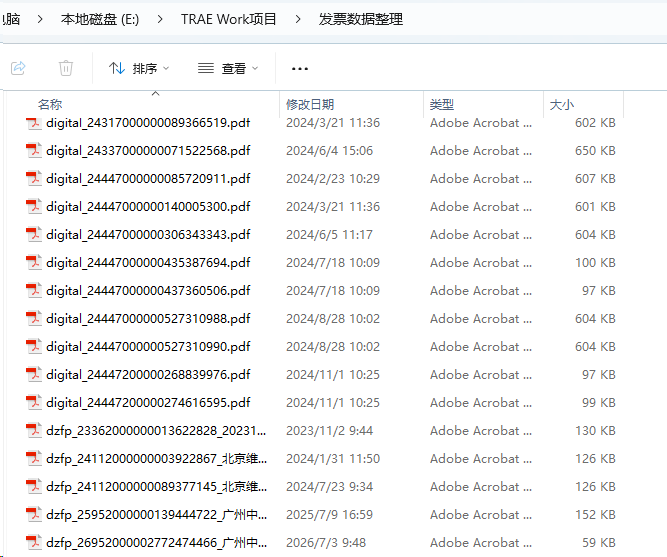Click size value 130 KB
The image size is (667, 557).
click(595, 431)
